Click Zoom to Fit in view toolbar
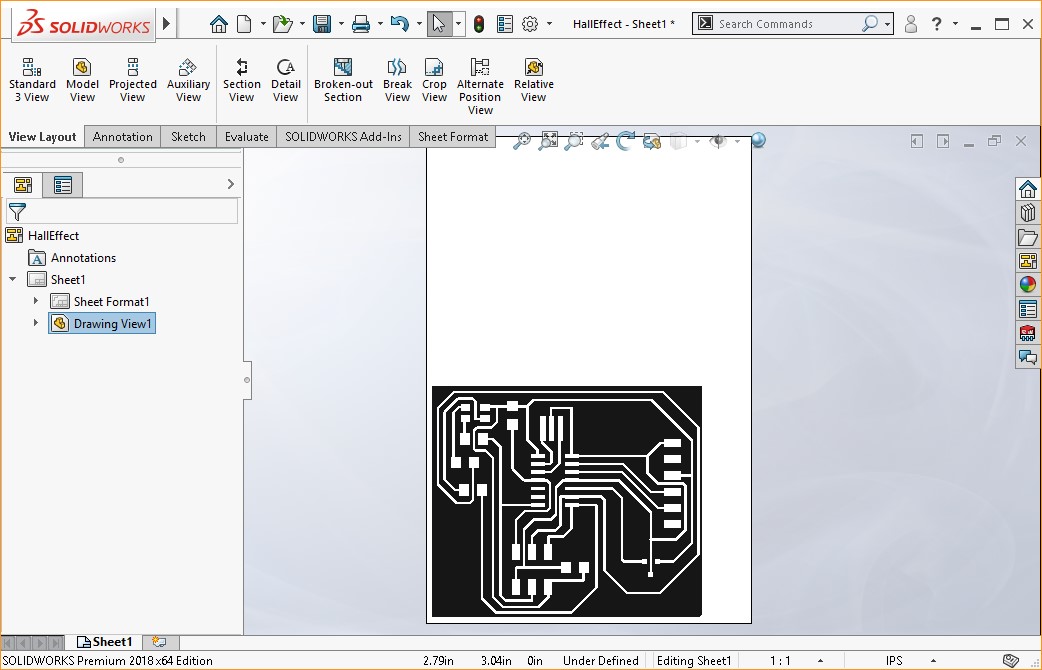 (548, 141)
